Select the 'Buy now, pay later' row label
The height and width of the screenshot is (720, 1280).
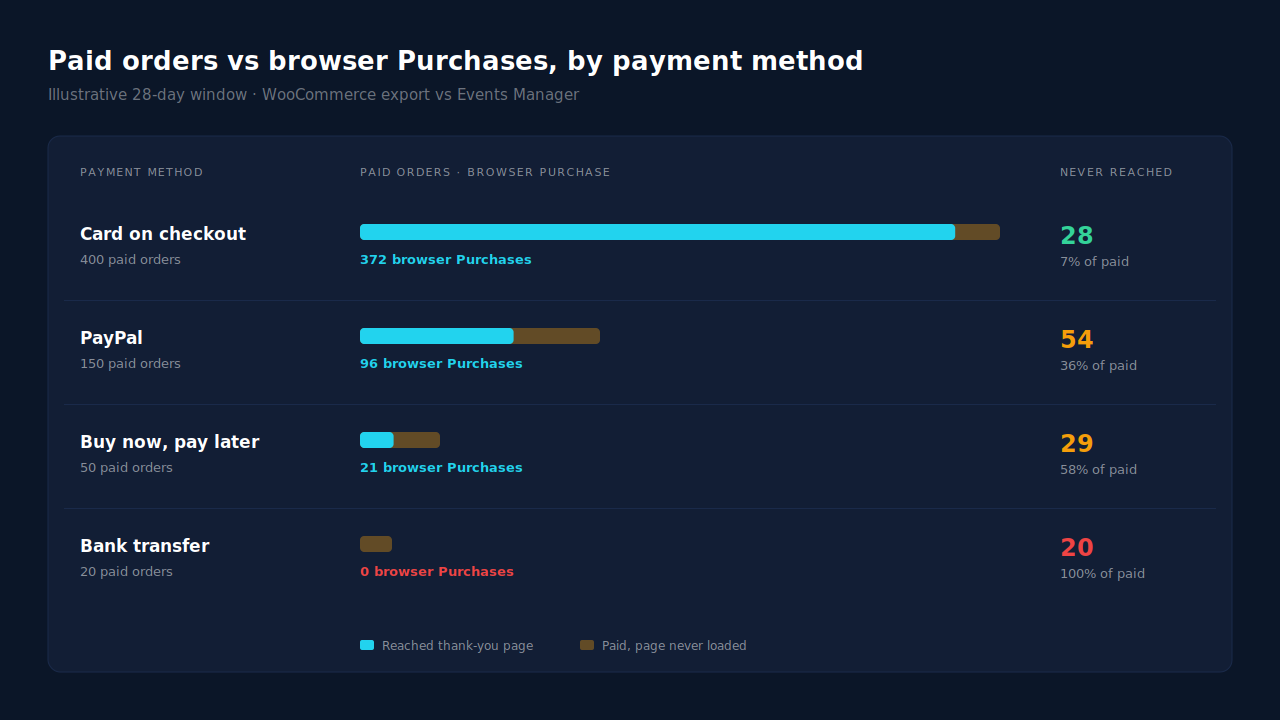[x=170, y=442]
